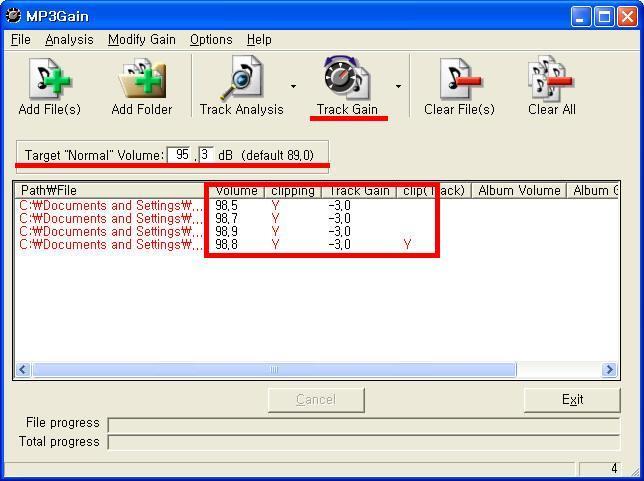Select the file row with volume 98,9
Image resolution: width=644 pixels, height=481 pixels.
point(316,232)
